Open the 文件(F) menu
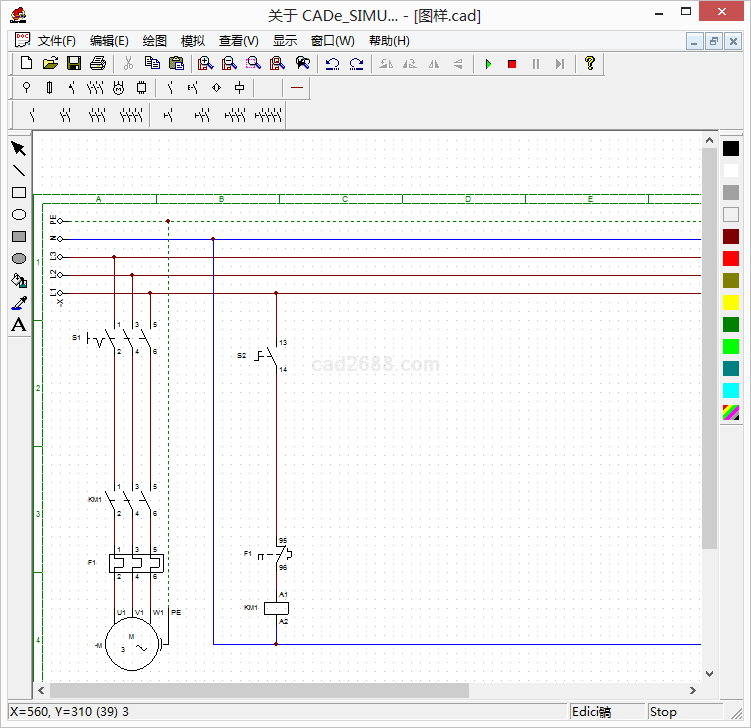The height and width of the screenshot is (728, 751). tap(56, 41)
